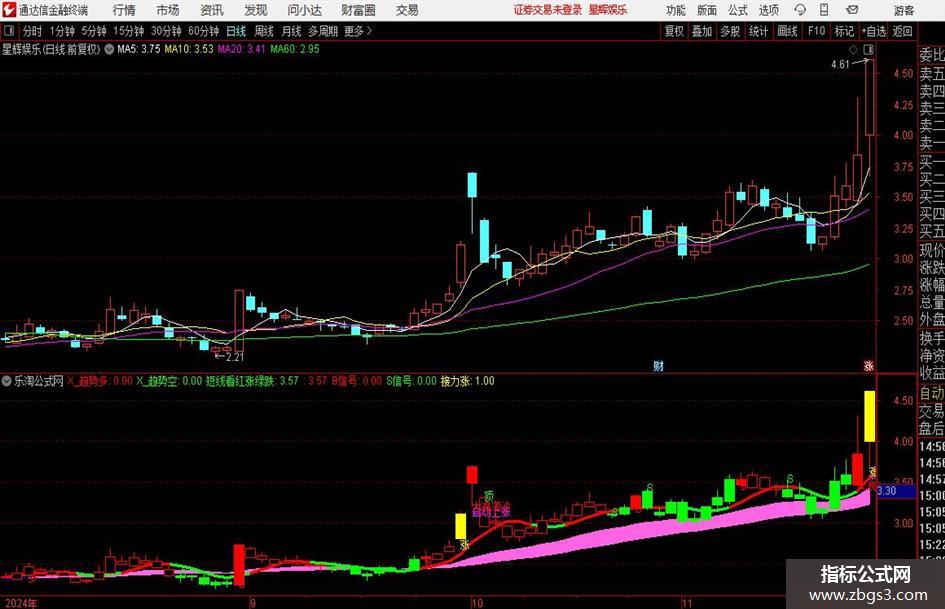Toggle the side panel icon at chart corner

coord(868,49)
